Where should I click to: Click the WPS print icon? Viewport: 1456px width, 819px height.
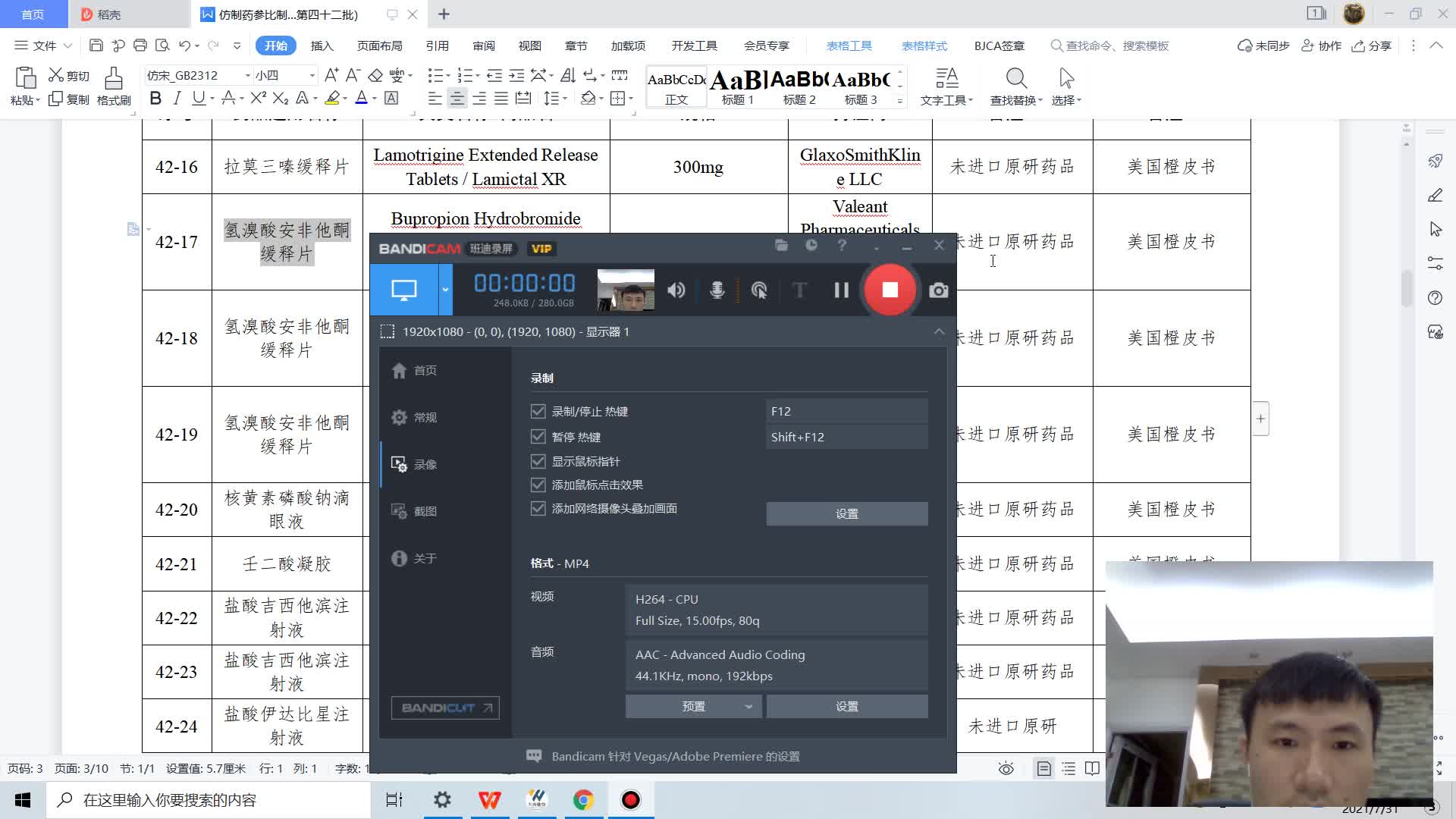(x=140, y=45)
